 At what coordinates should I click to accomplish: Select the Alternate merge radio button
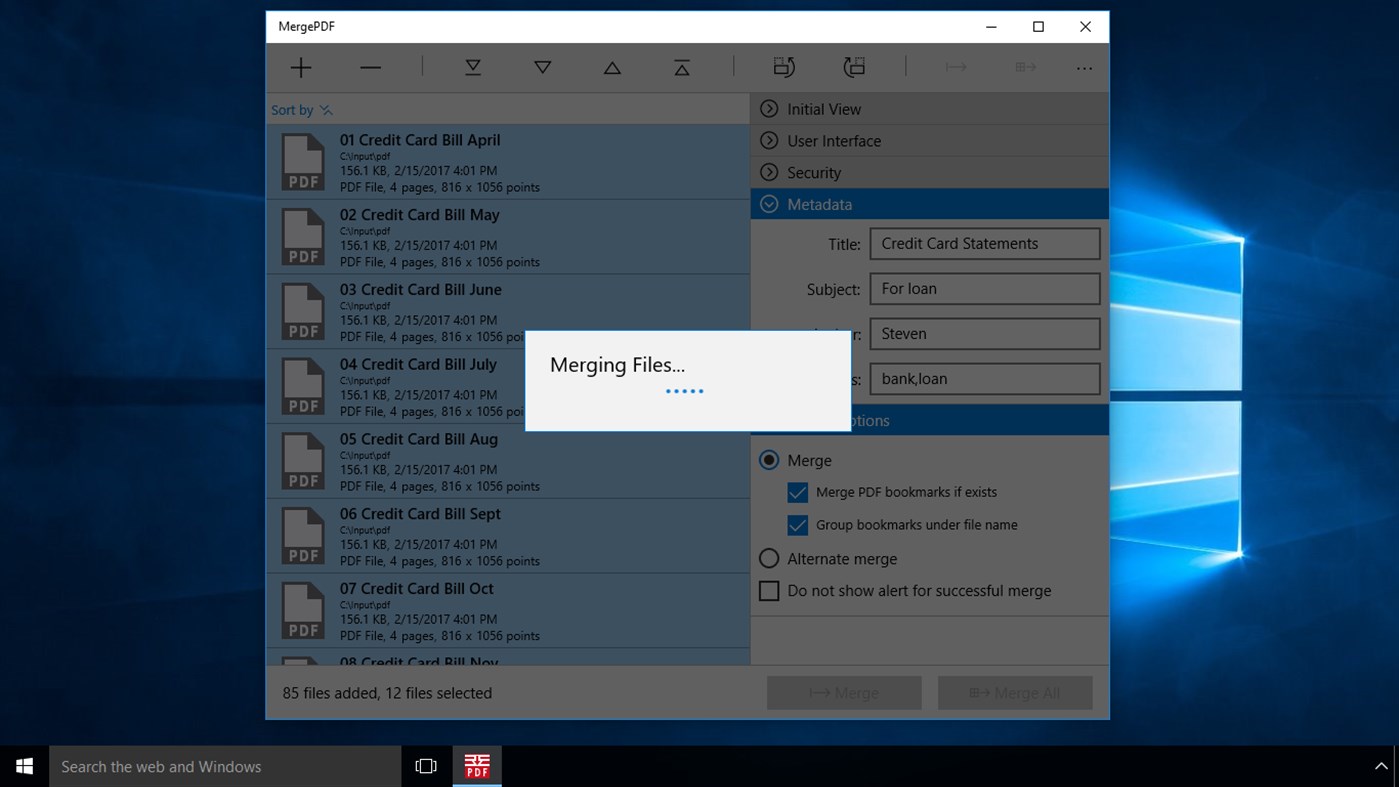[769, 558]
